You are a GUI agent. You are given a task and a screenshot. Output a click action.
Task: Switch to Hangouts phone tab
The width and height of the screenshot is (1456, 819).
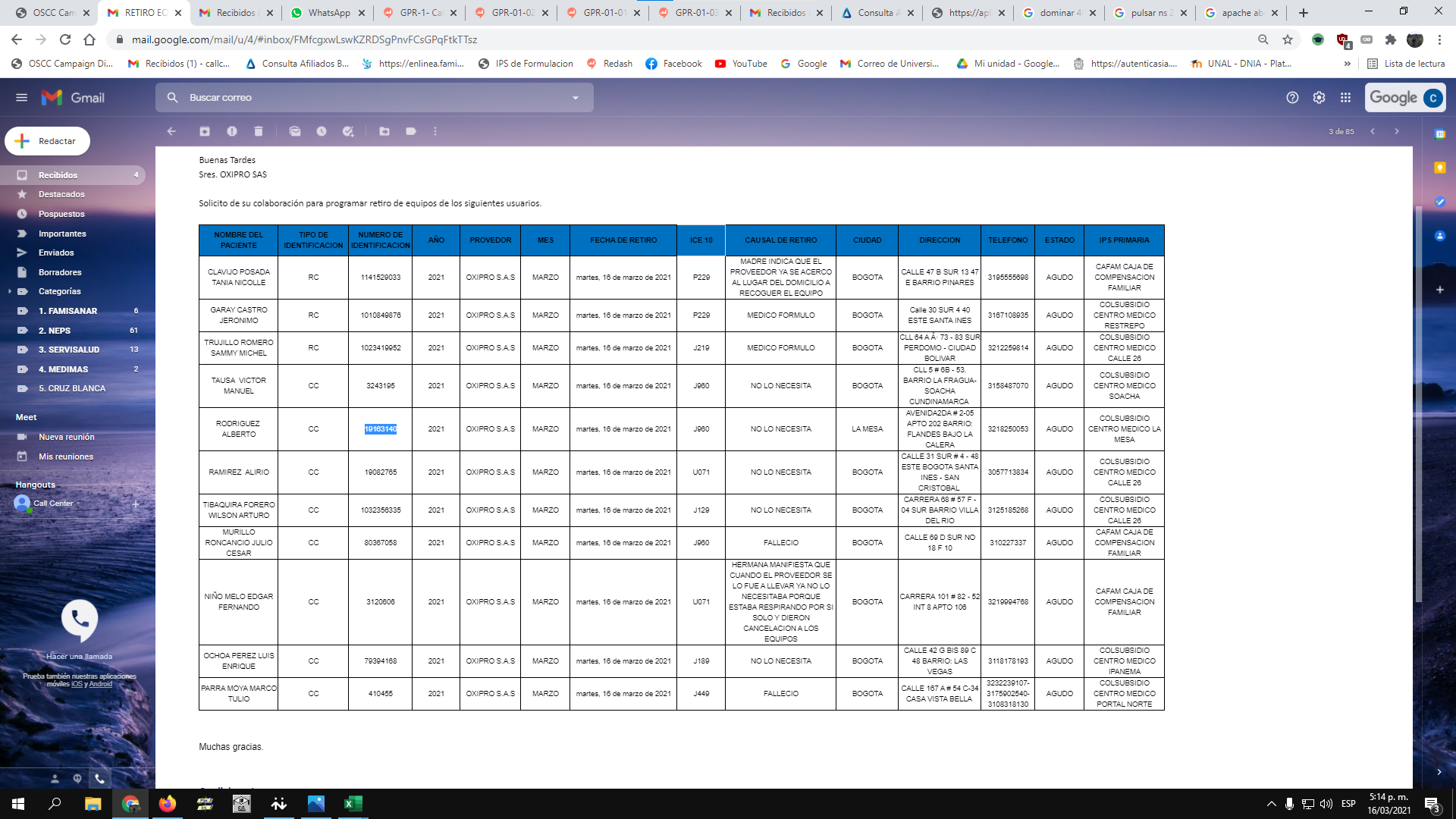(x=99, y=779)
